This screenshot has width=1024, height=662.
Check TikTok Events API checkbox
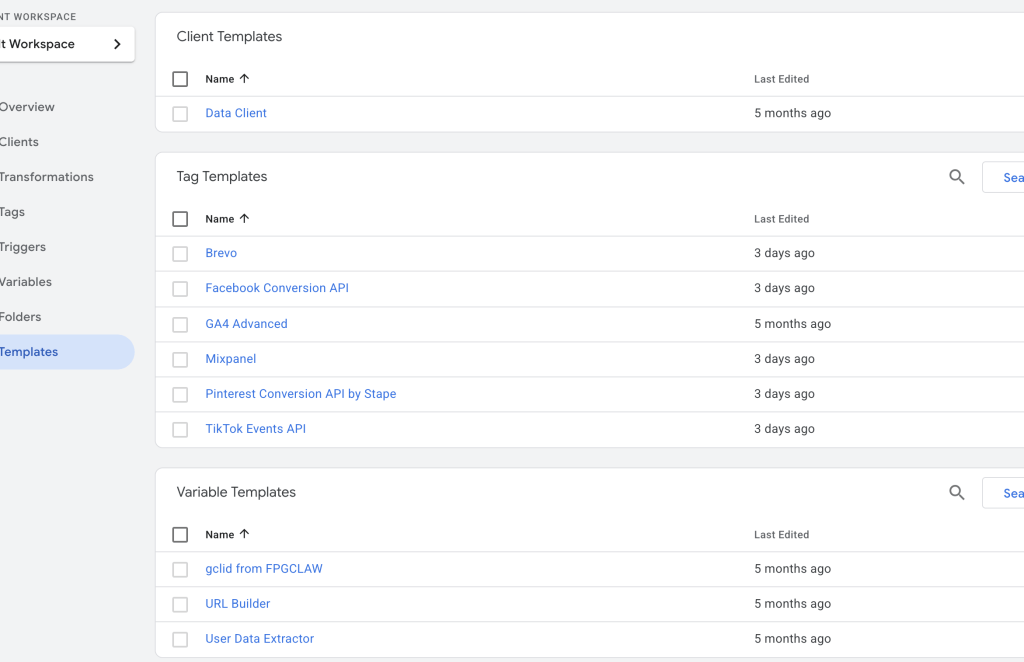pos(180,430)
